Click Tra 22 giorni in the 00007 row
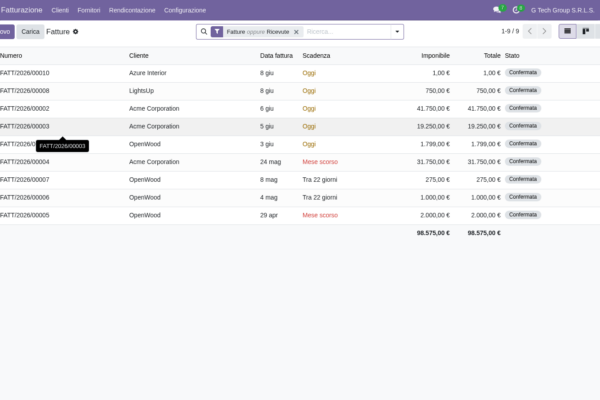 320,180
